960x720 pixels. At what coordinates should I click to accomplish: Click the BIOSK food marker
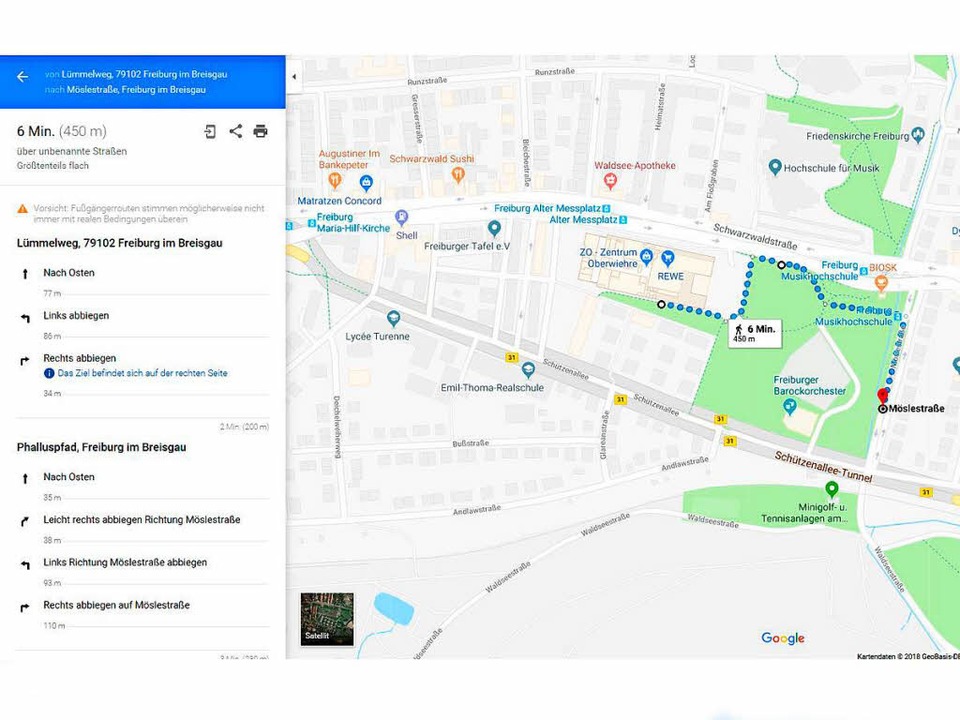(x=881, y=282)
